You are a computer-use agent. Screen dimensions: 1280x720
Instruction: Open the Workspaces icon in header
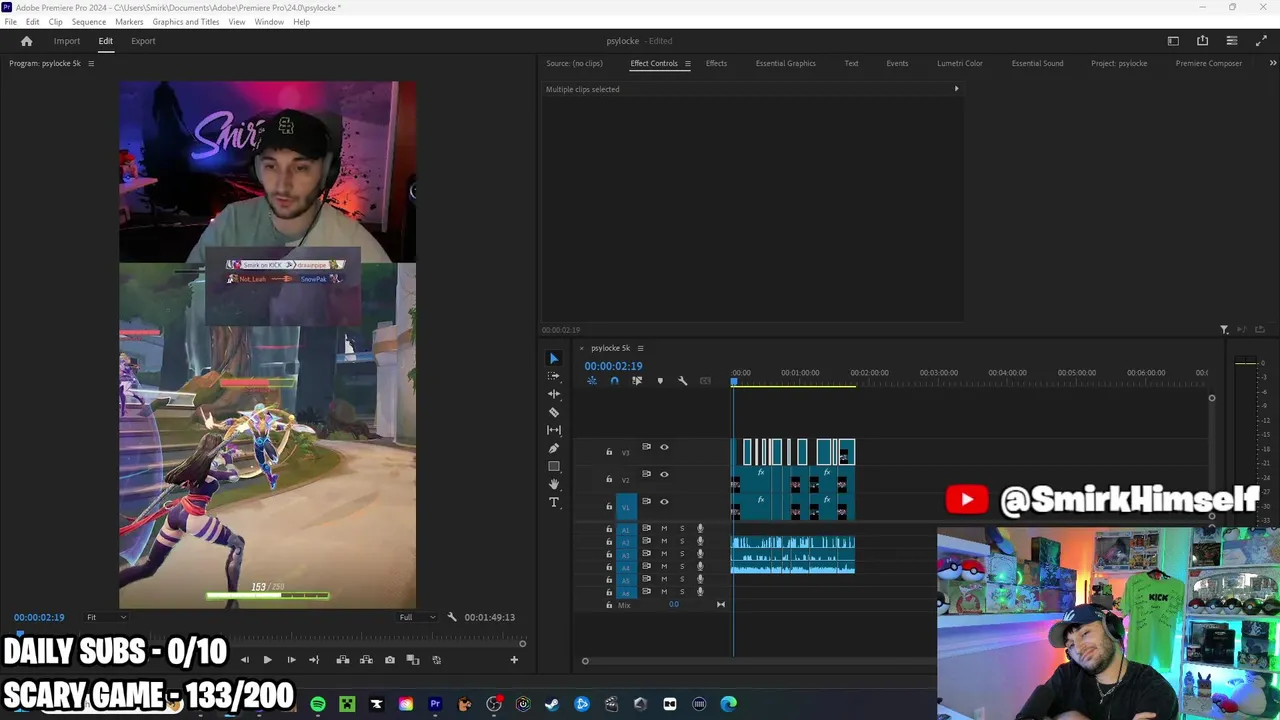pos(1173,41)
